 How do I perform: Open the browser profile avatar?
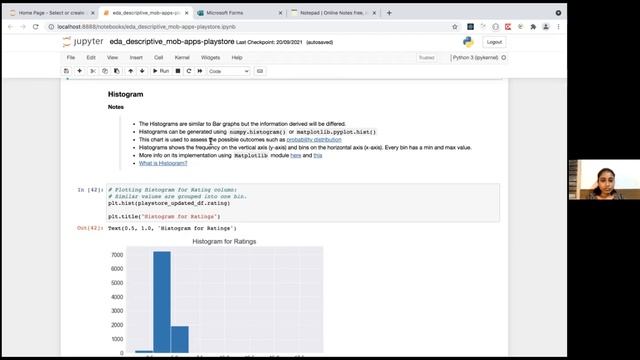pyautogui.click(x=546, y=27)
